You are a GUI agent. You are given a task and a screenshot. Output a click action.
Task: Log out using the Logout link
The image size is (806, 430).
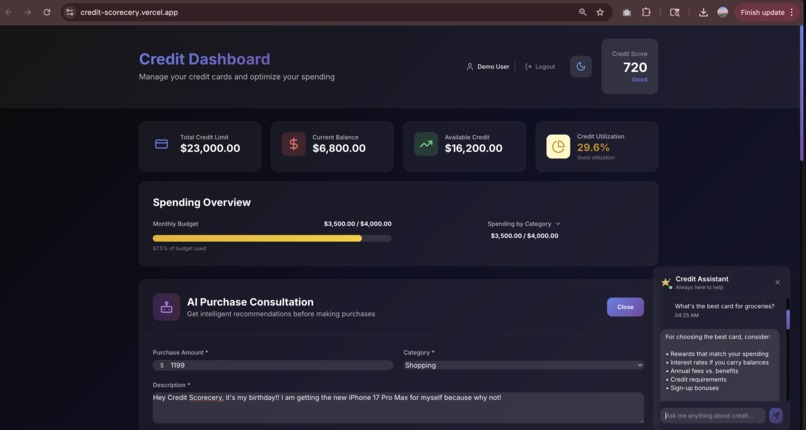coord(540,67)
